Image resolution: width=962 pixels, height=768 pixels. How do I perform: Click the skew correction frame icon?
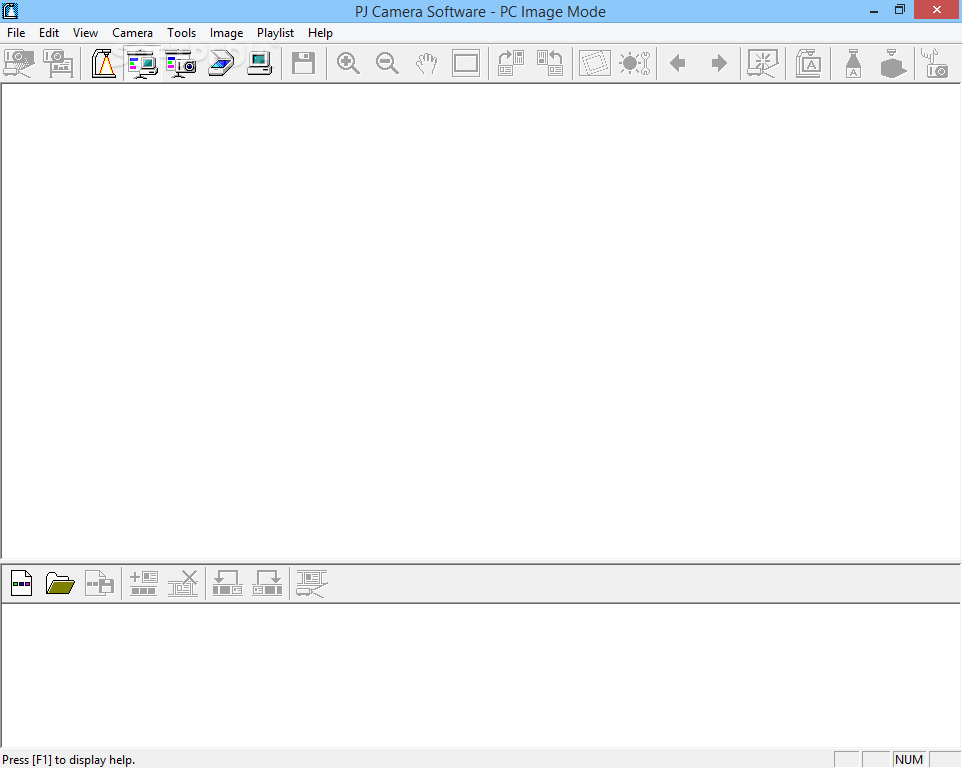[595, 63]
